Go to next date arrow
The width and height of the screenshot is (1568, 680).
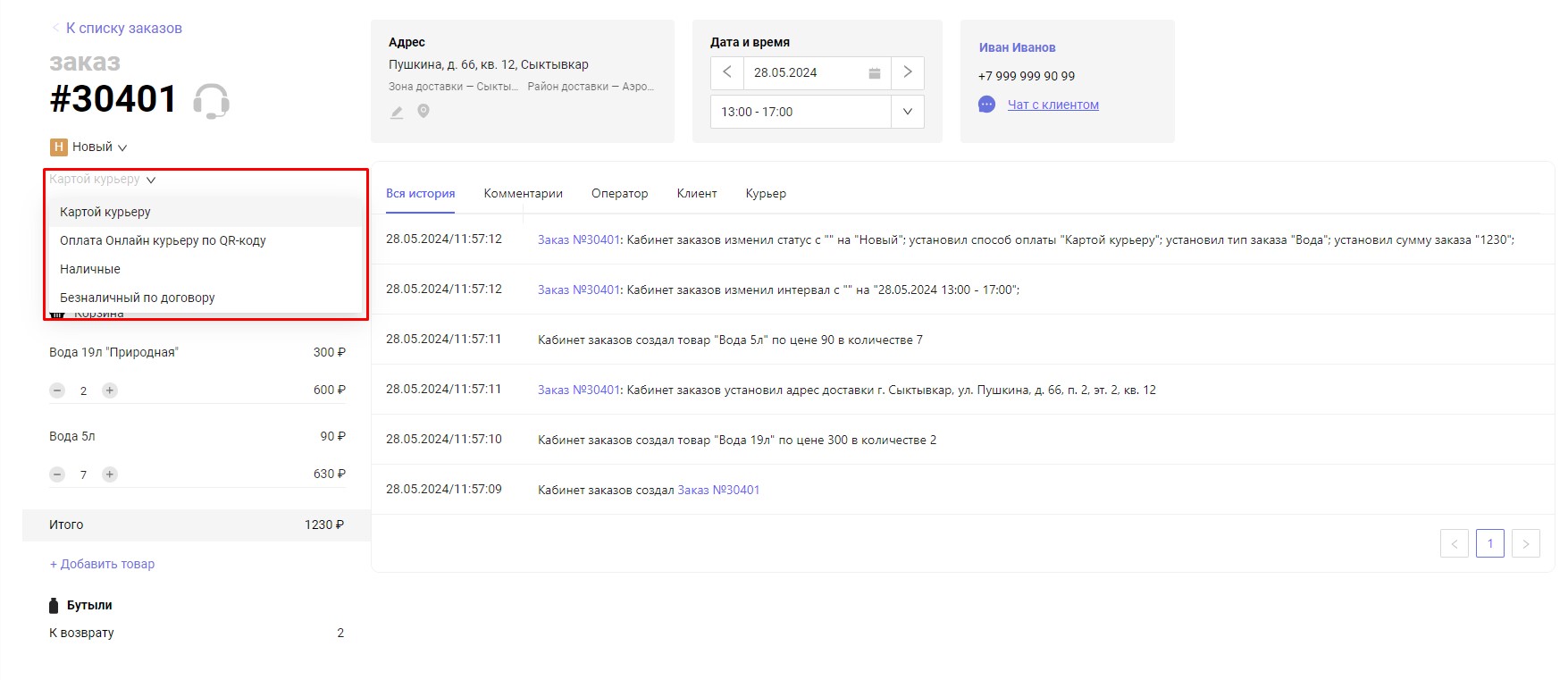(908, 72)
